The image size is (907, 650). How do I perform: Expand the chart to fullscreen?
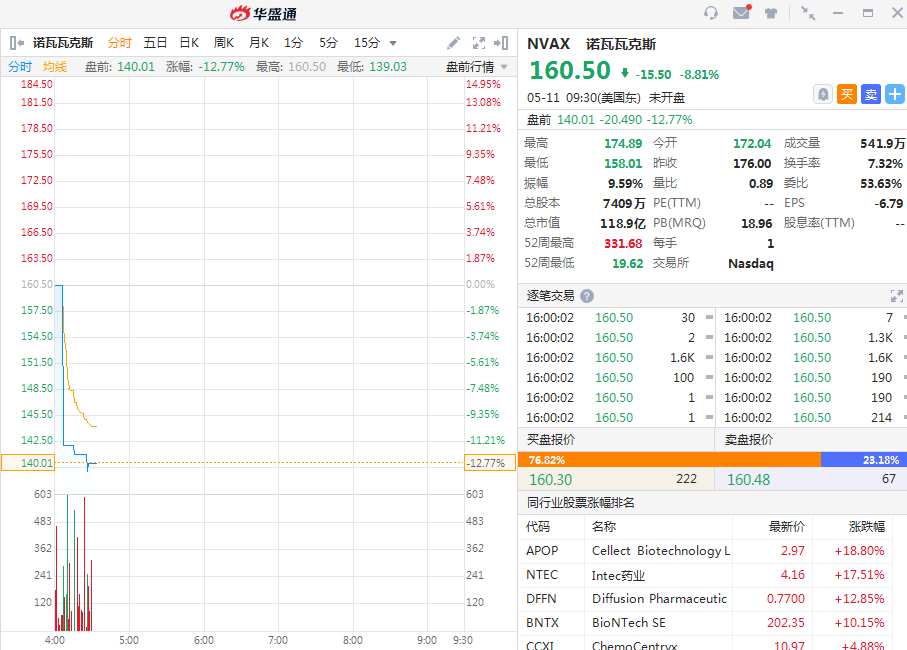[478, 43]
